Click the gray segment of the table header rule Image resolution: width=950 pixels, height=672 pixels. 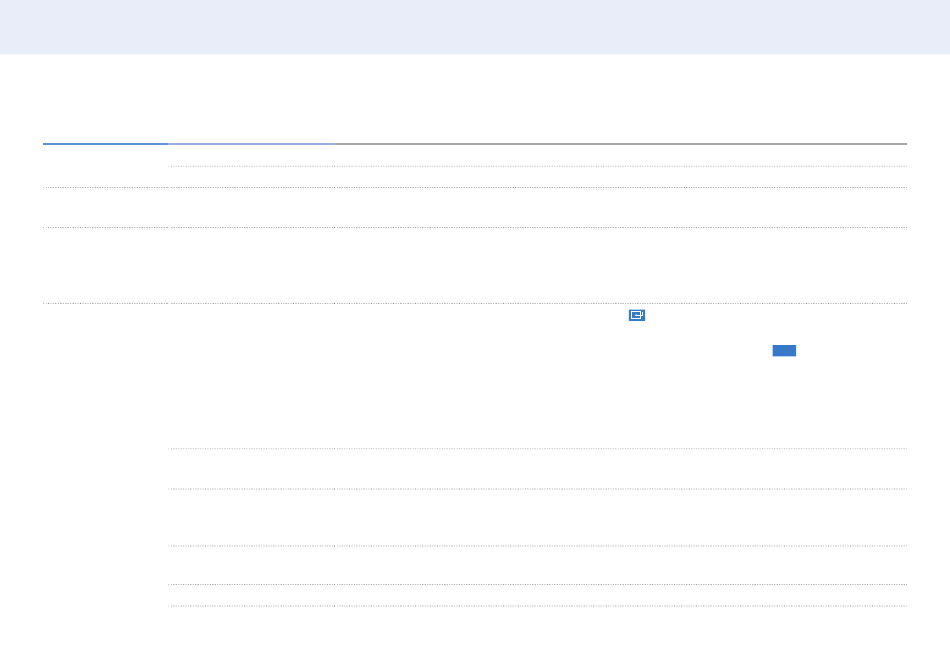click(620, 144)
